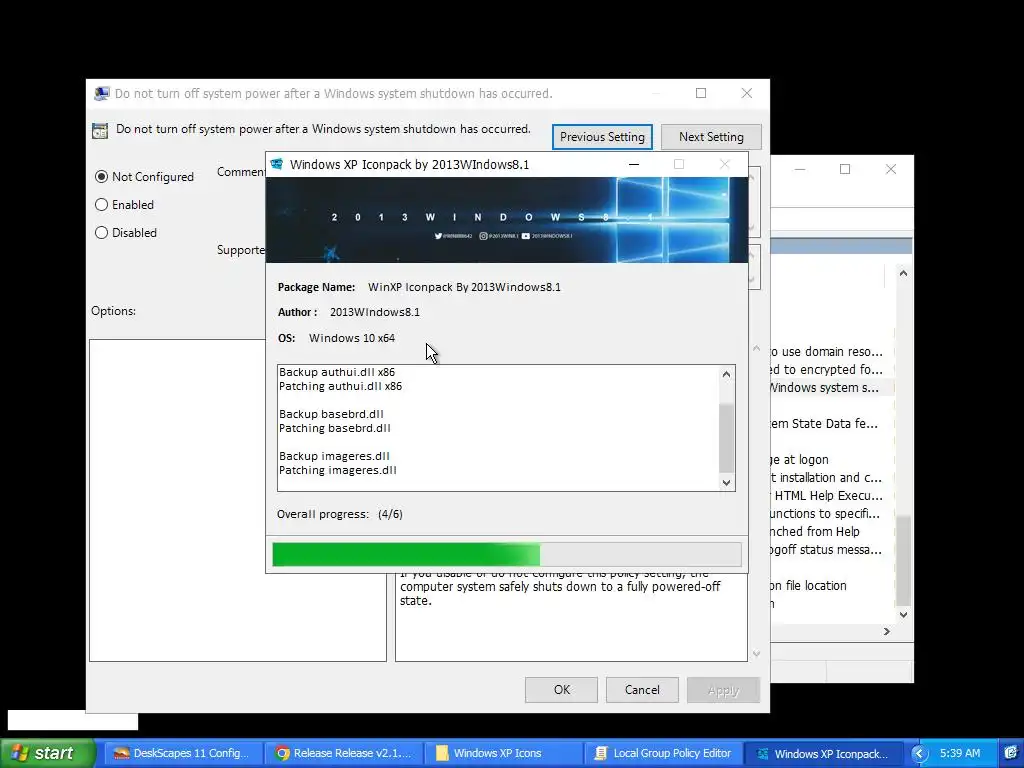Viewport: 1024px width, 768px height.
Task: Select the Enabled radio button
Action: [x=101, y=204]
